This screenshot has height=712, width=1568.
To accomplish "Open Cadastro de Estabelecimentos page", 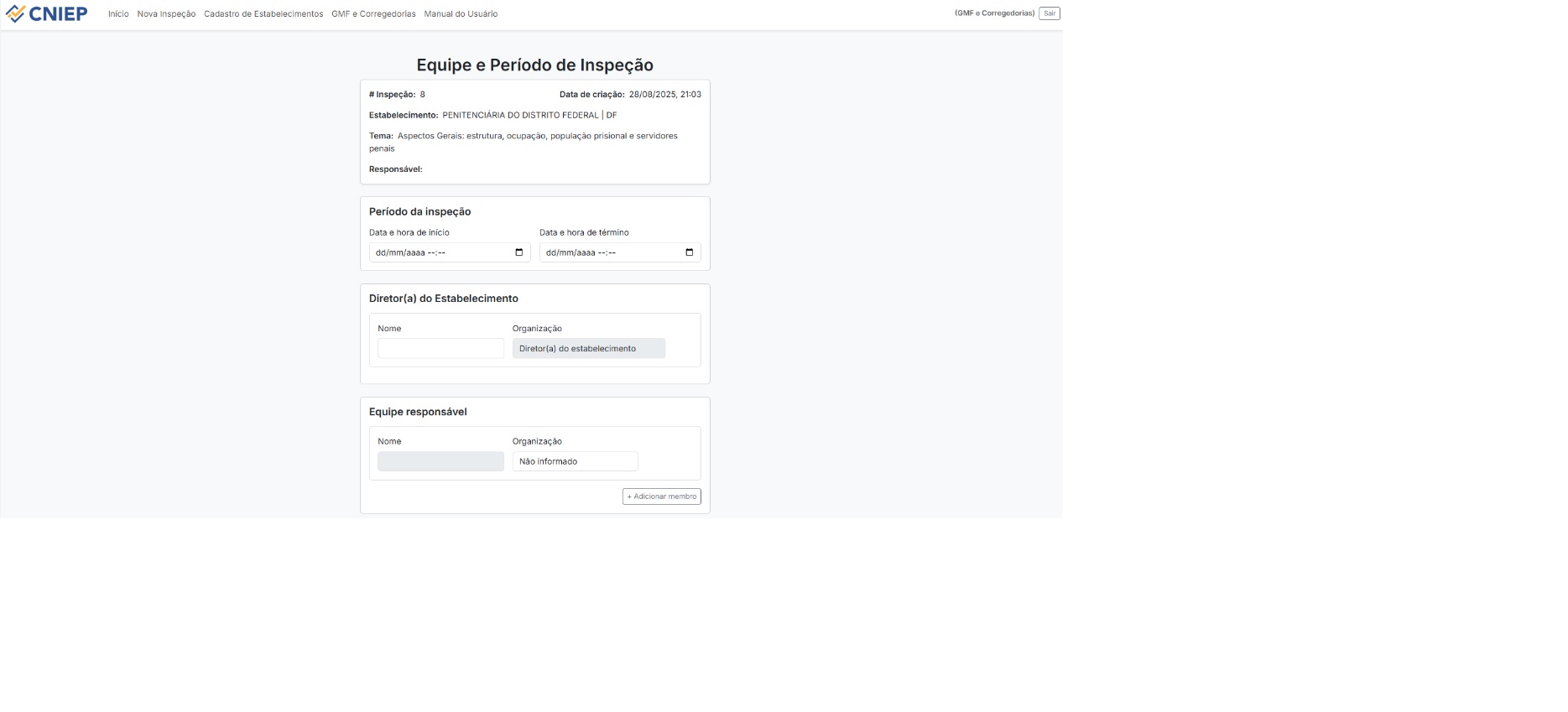I will pos(263,14).
